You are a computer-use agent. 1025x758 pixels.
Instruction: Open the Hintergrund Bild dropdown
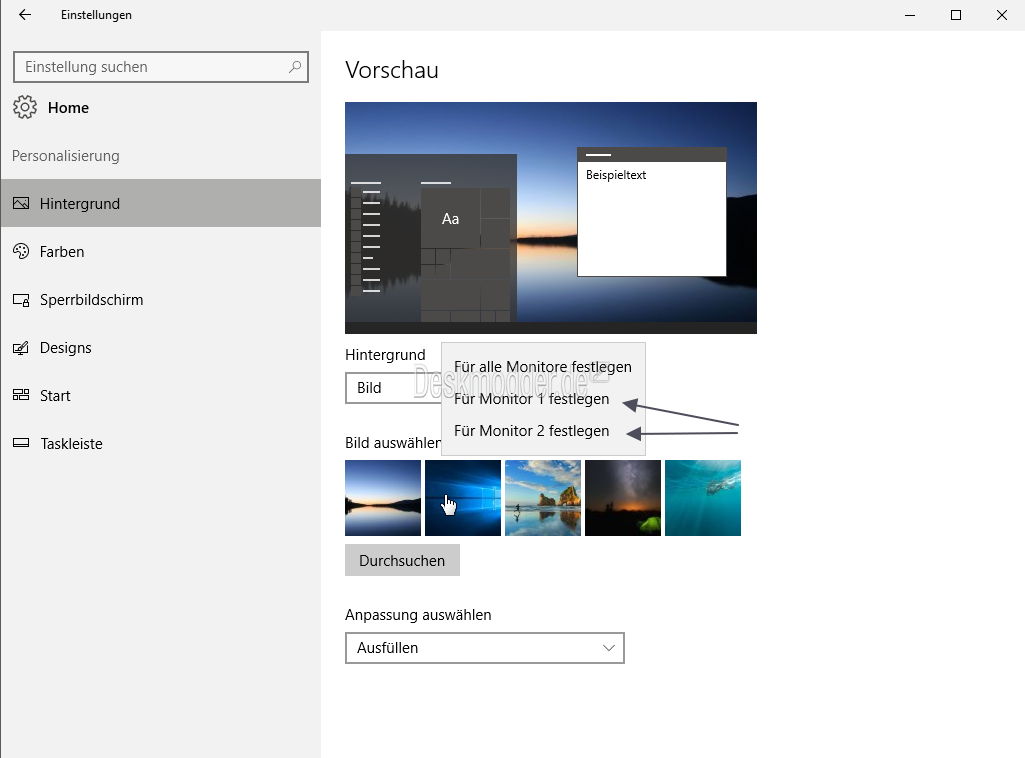coord(392,388)
